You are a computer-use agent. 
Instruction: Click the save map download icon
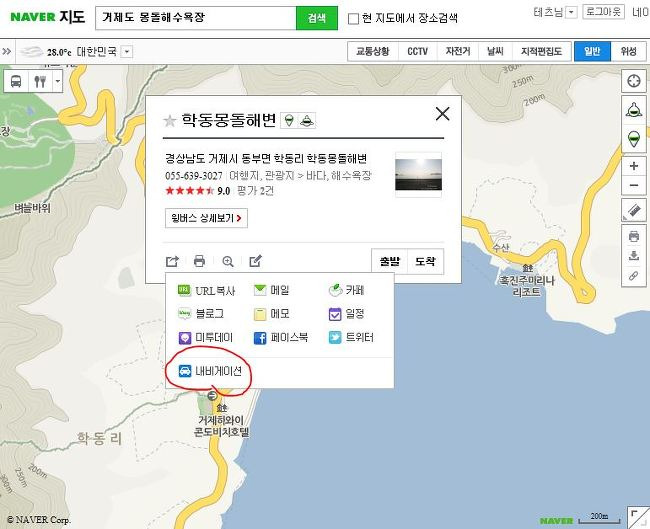634,255
